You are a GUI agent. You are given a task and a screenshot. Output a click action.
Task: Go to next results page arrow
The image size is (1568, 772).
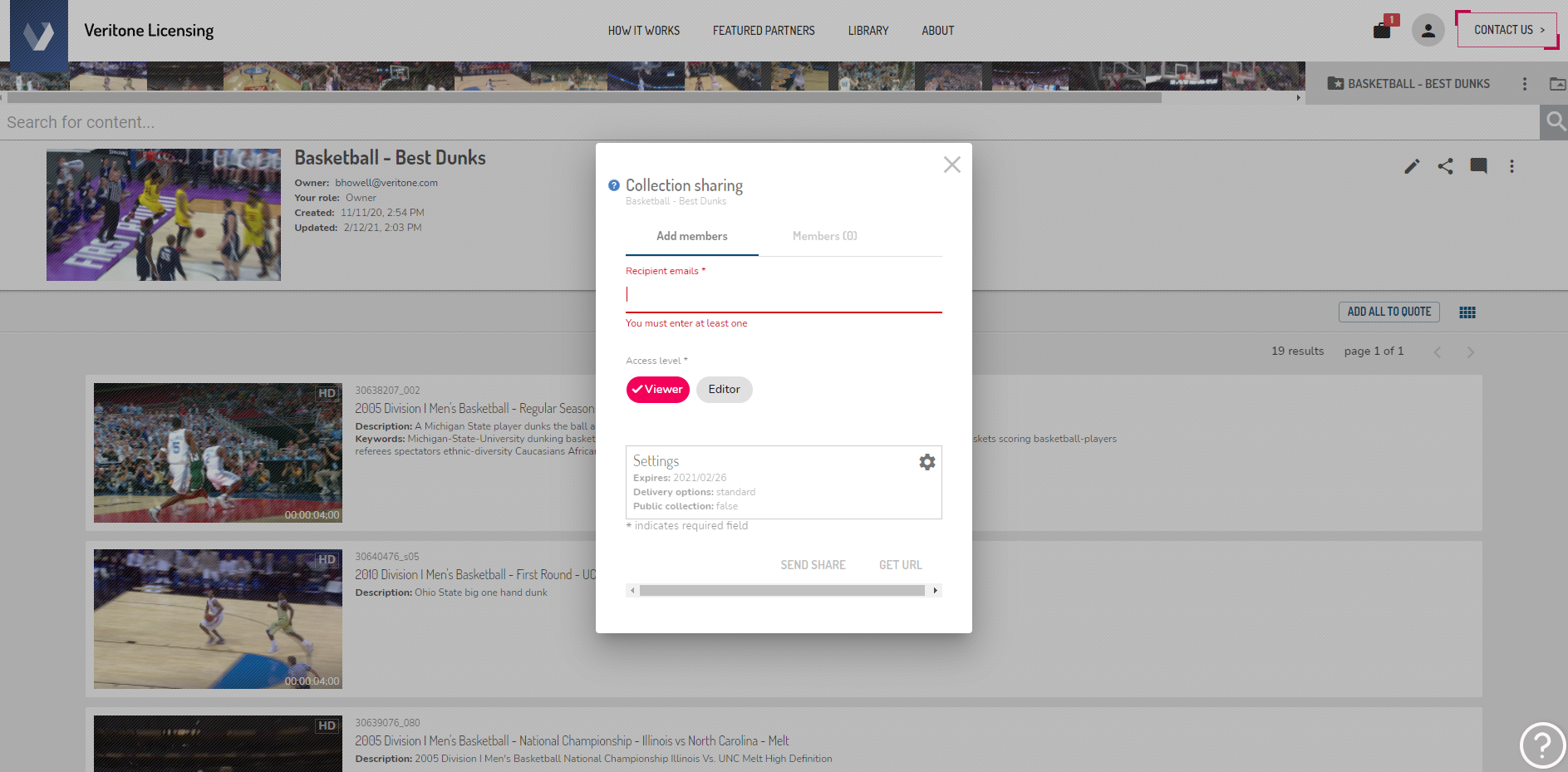1470,352
